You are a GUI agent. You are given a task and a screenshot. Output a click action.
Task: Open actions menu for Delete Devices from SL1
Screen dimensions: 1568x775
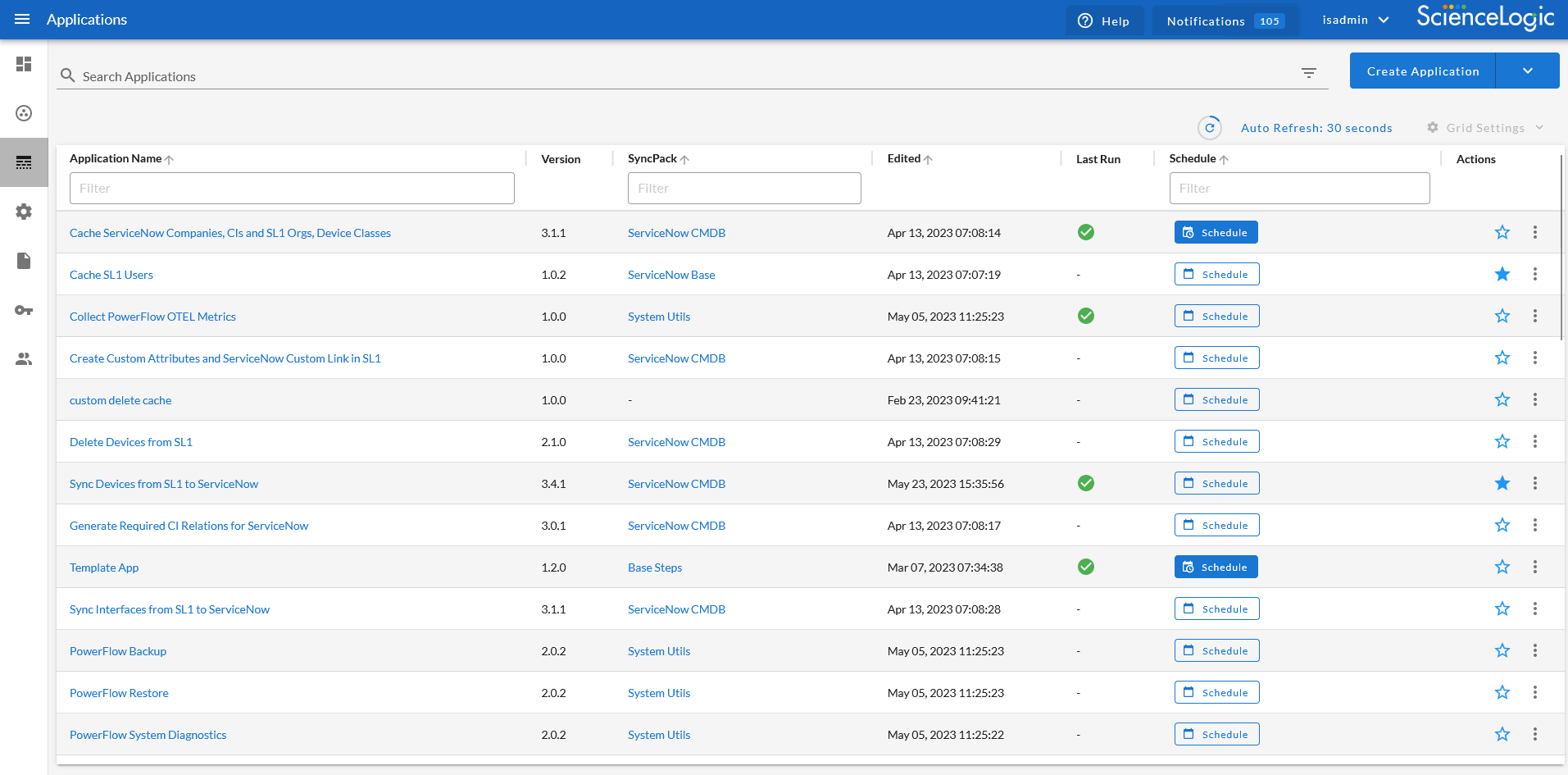click(1534, 441)
